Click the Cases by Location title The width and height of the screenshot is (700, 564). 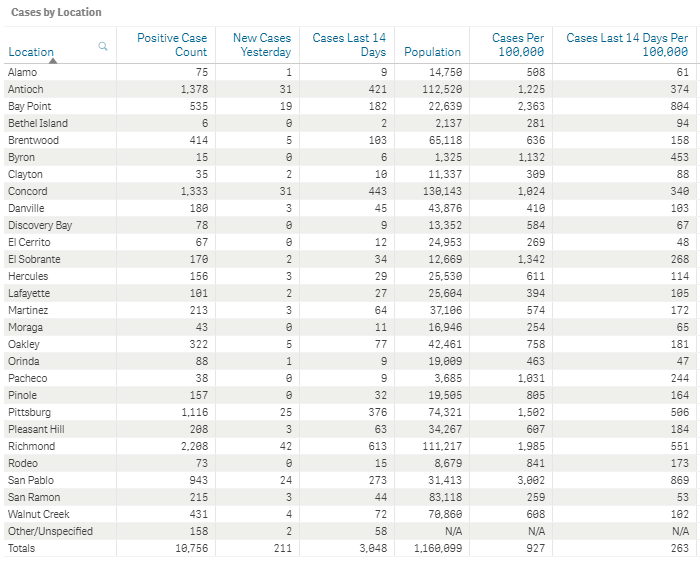click(x=56, y=12)
